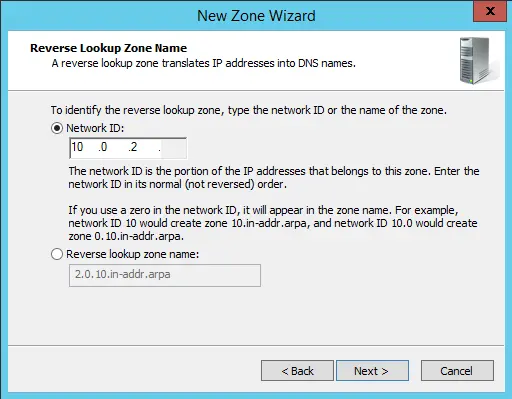Viewport: 512px width, 399px height.
Task: Select the Network ID radio button
Action: click(x=57, y=128)
